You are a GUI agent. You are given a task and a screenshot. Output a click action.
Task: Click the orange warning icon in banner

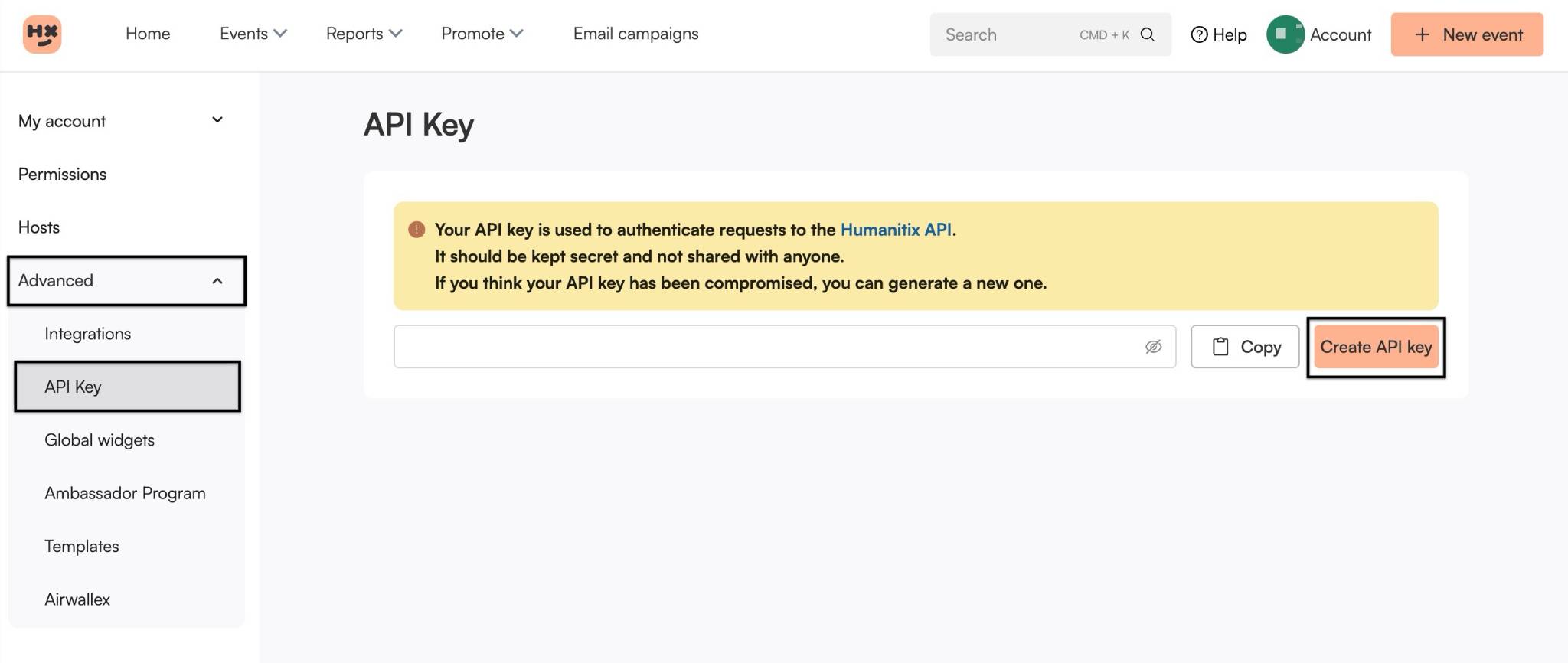click(x=416, y=230)
